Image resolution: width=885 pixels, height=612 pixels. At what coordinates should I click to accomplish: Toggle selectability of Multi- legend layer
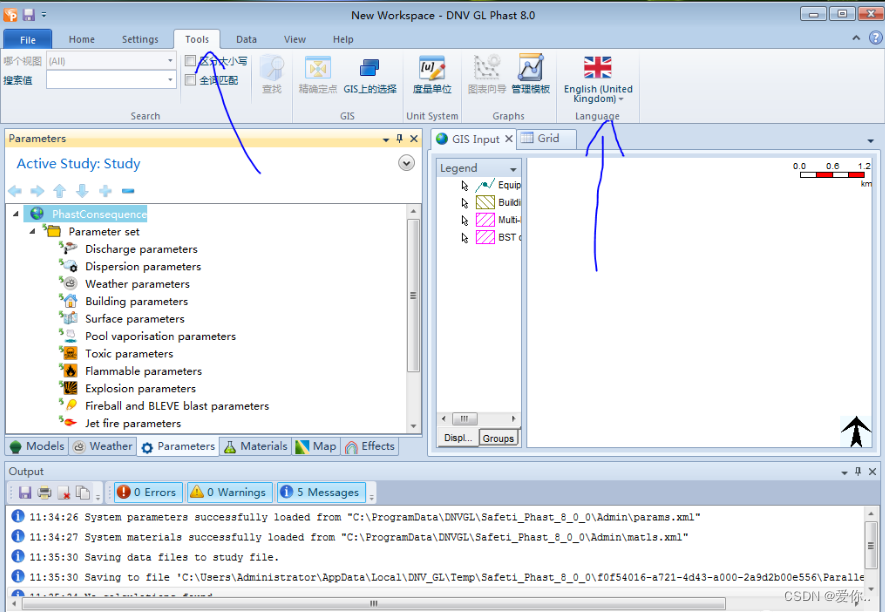pos(465,220)
